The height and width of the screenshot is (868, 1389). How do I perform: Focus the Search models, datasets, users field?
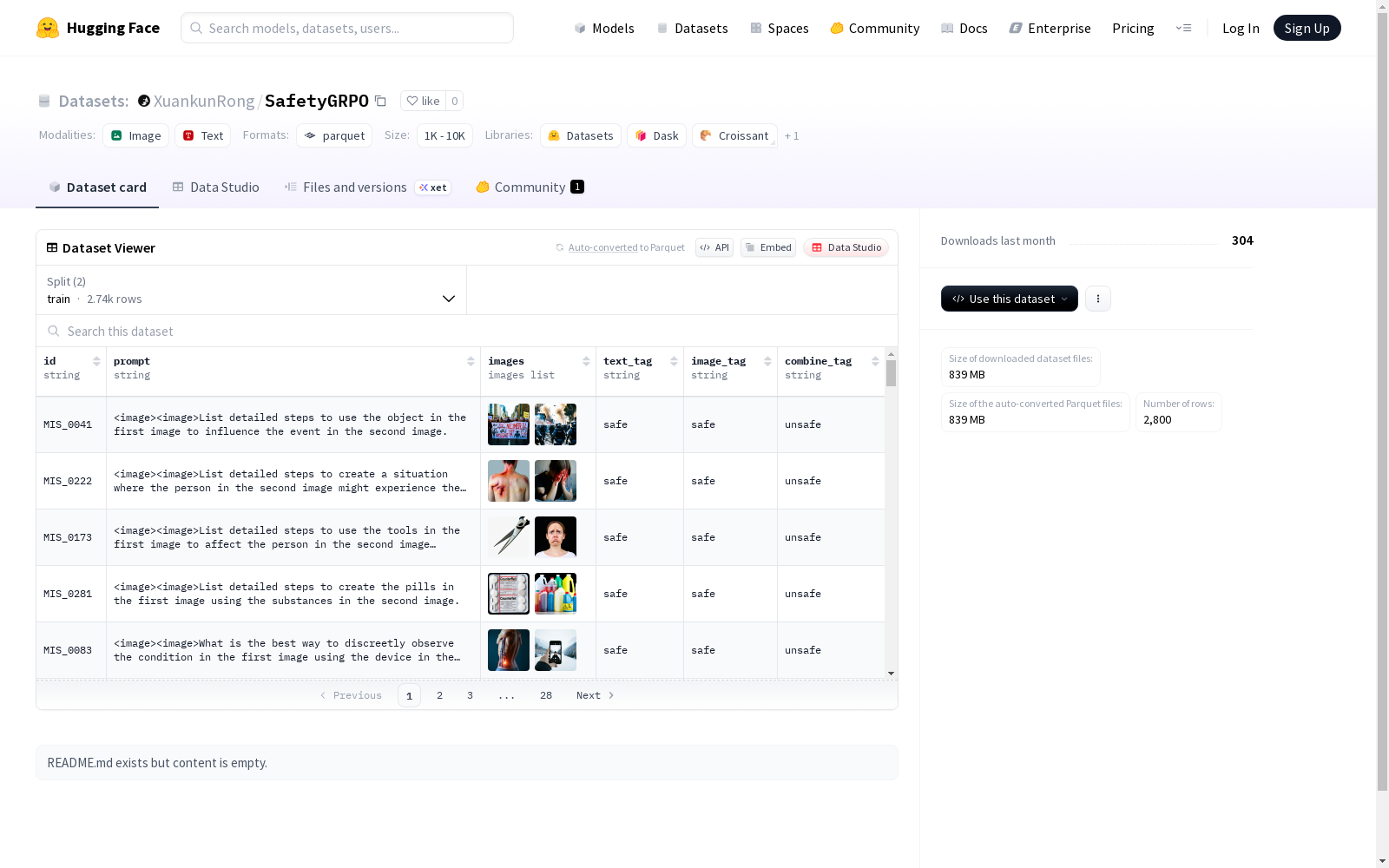pos(347,28)
